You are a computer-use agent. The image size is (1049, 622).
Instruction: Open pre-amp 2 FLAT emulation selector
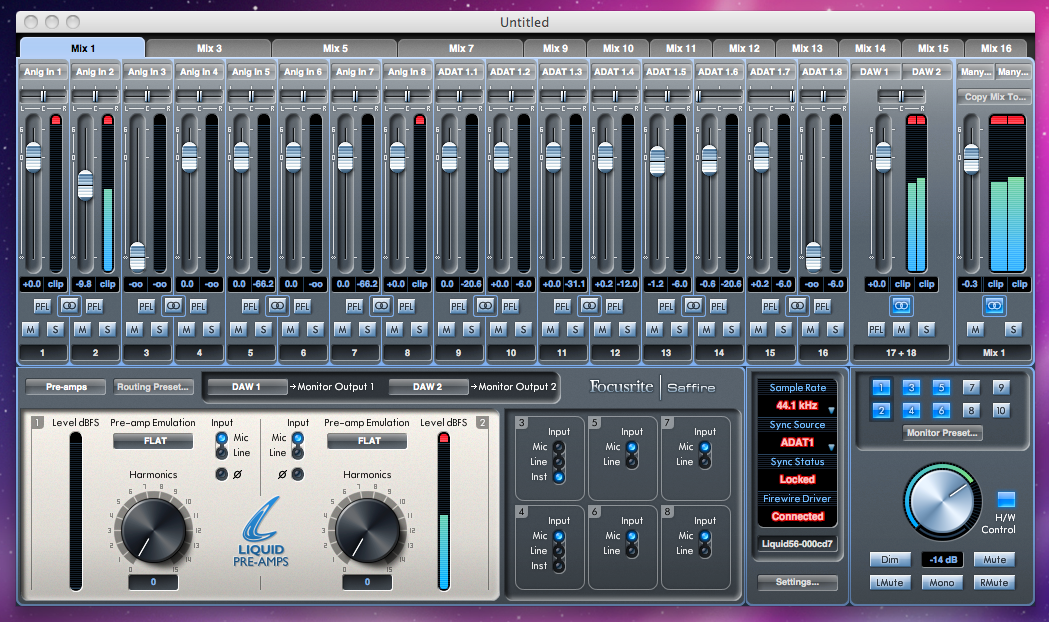[367, 441]
